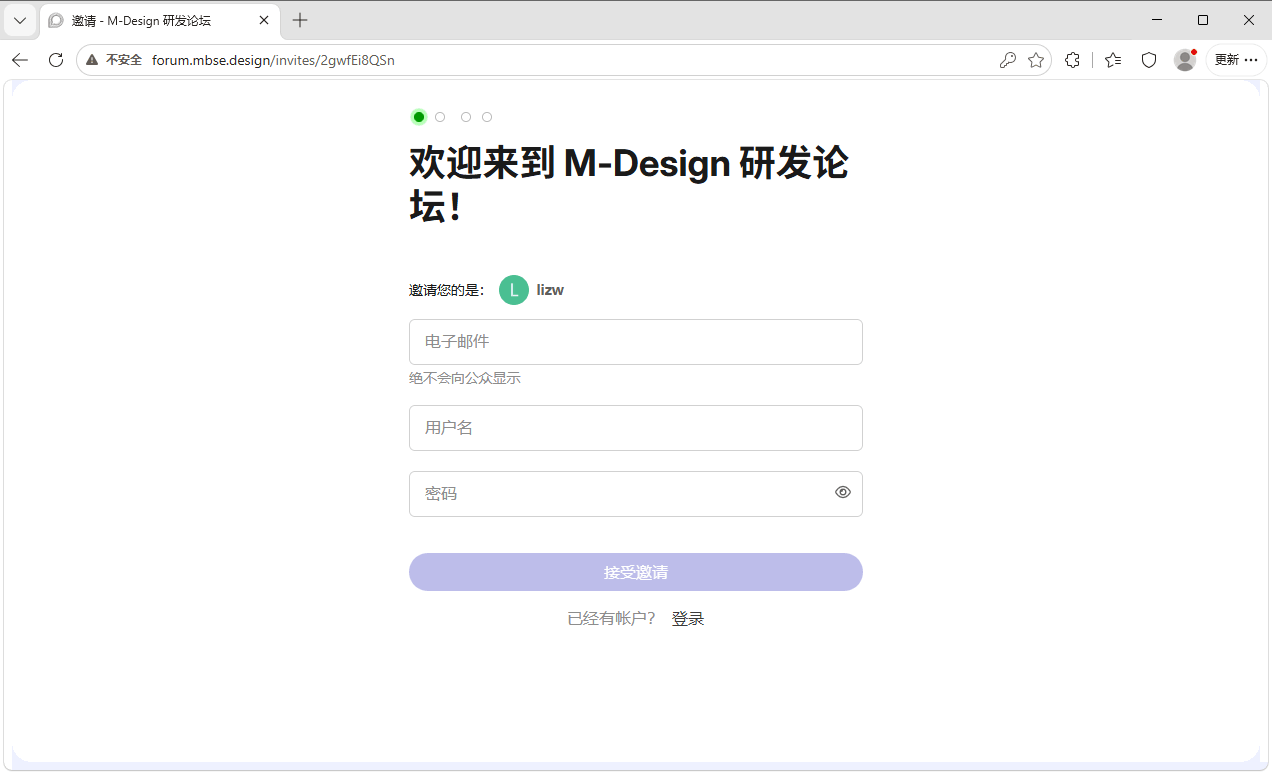Image resolution: width=1272 pixels, height=774 pixels.
Task: Minimize the browser window
Action: point(1157,20)
